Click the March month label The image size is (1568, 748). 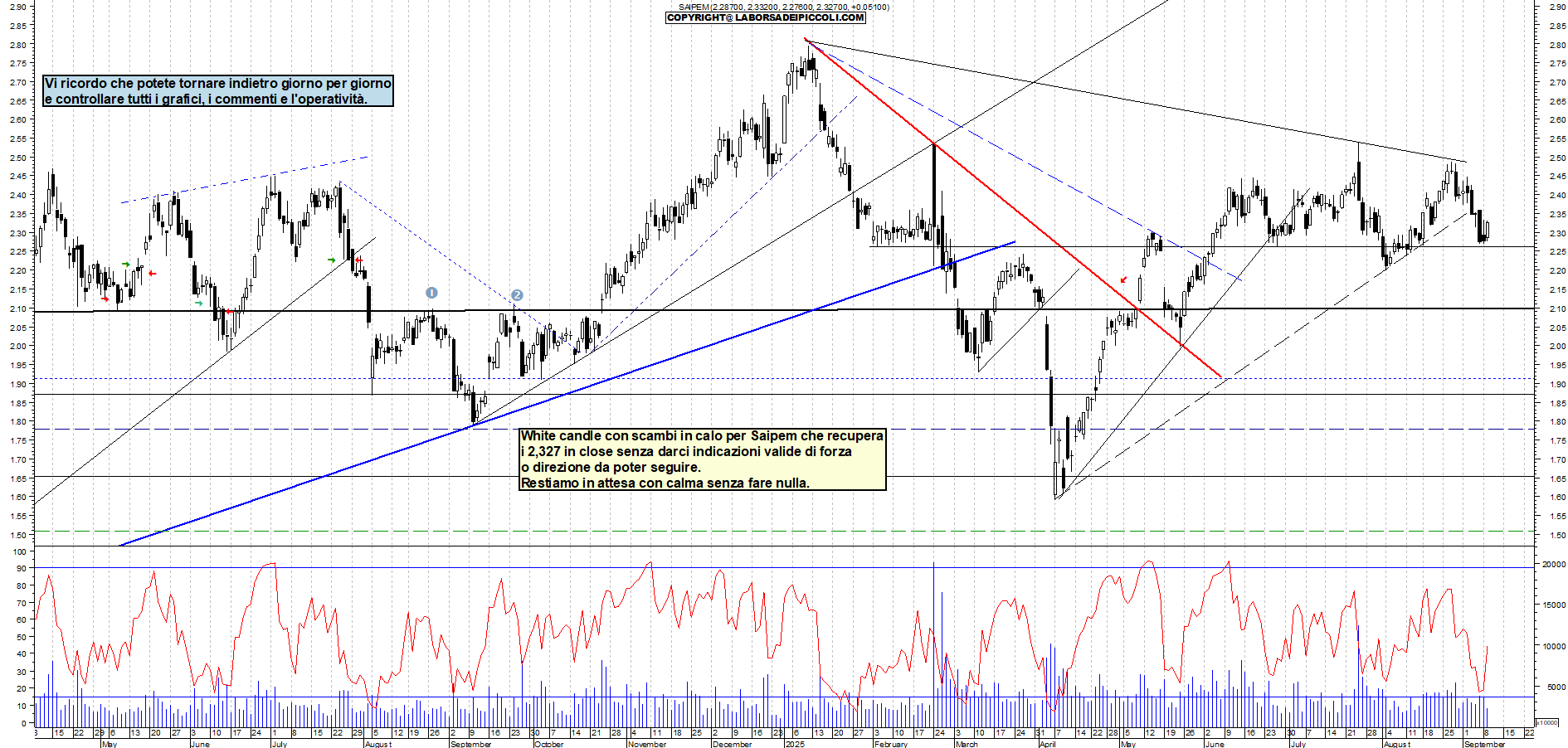[967, 744]
